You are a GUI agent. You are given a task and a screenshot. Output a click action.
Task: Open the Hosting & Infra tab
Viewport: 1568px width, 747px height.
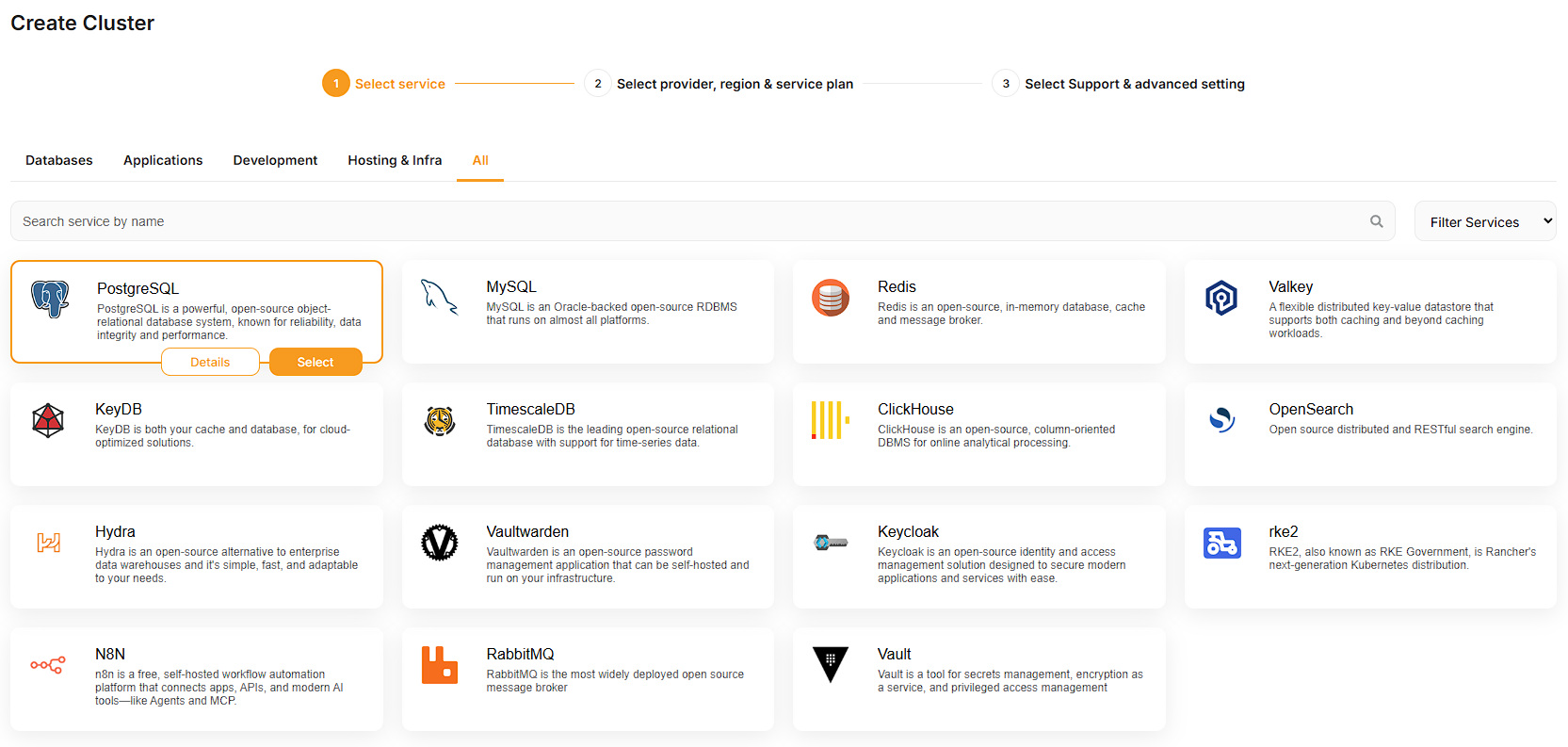point(395,160)
